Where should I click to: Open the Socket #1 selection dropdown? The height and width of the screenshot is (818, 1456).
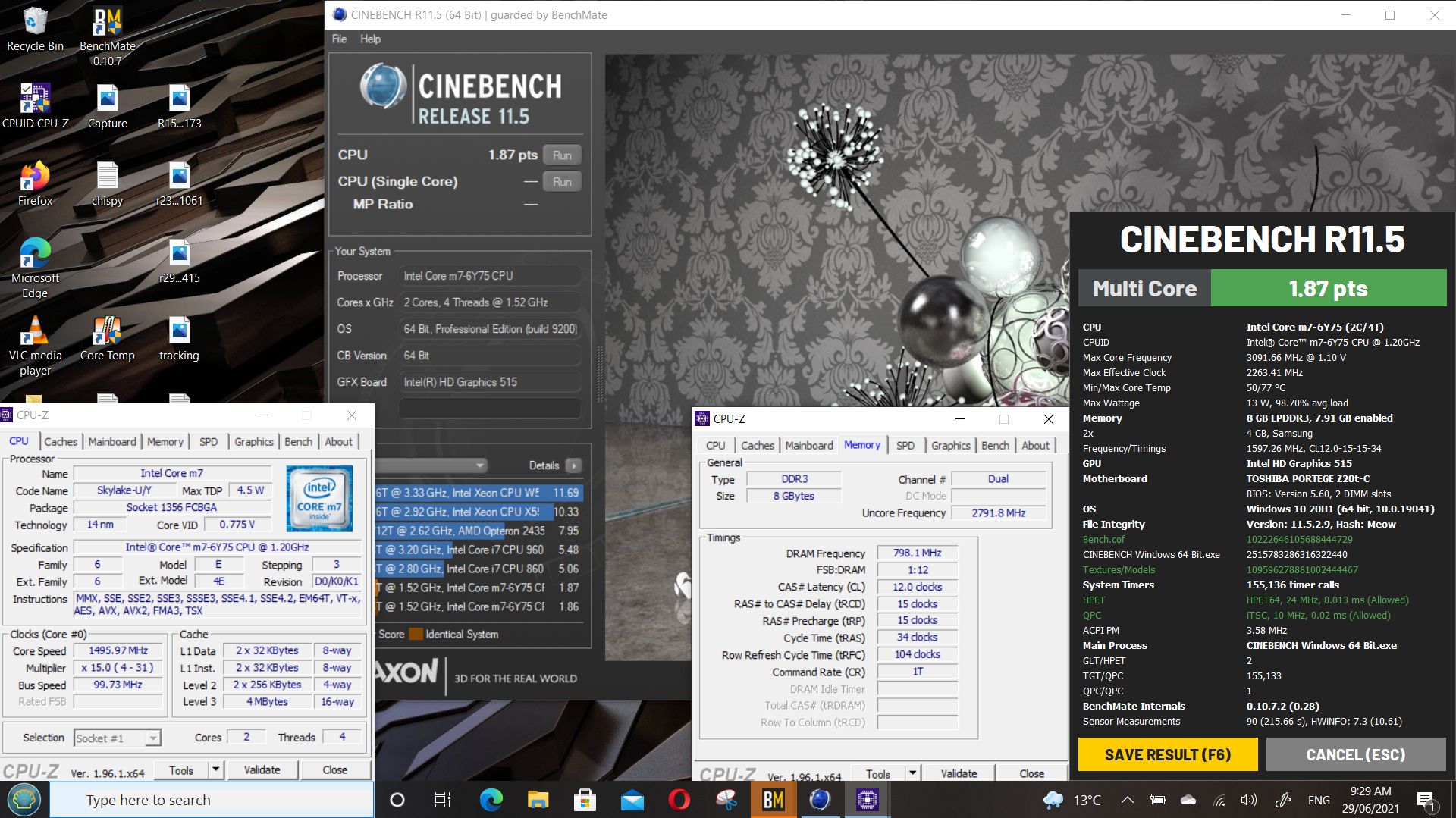152,738
